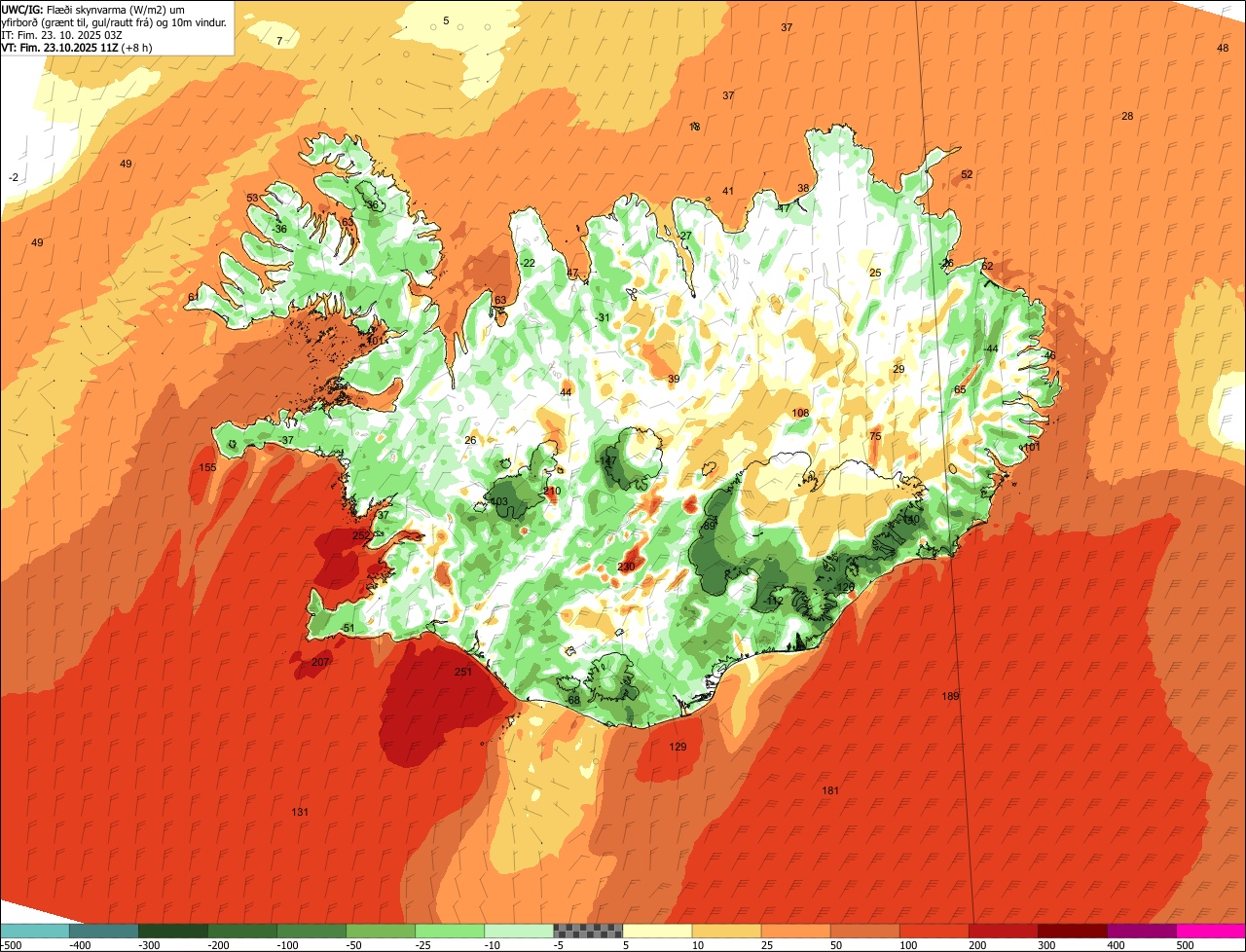Click the map value '108' in the interior
The height and width of the screenshot is (952, 1246).
[800, 413]
